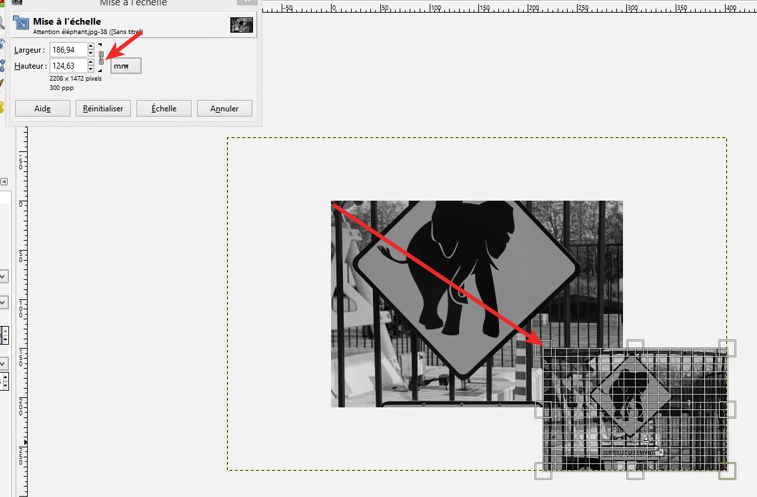Click the center pivot circle of scaled preview
The width and height of the screenshot is (757, 497).
(x=635, y=409)
